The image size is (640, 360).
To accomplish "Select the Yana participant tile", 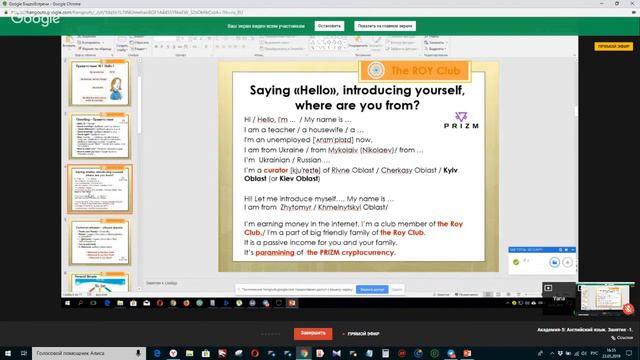I will (558, 299).
